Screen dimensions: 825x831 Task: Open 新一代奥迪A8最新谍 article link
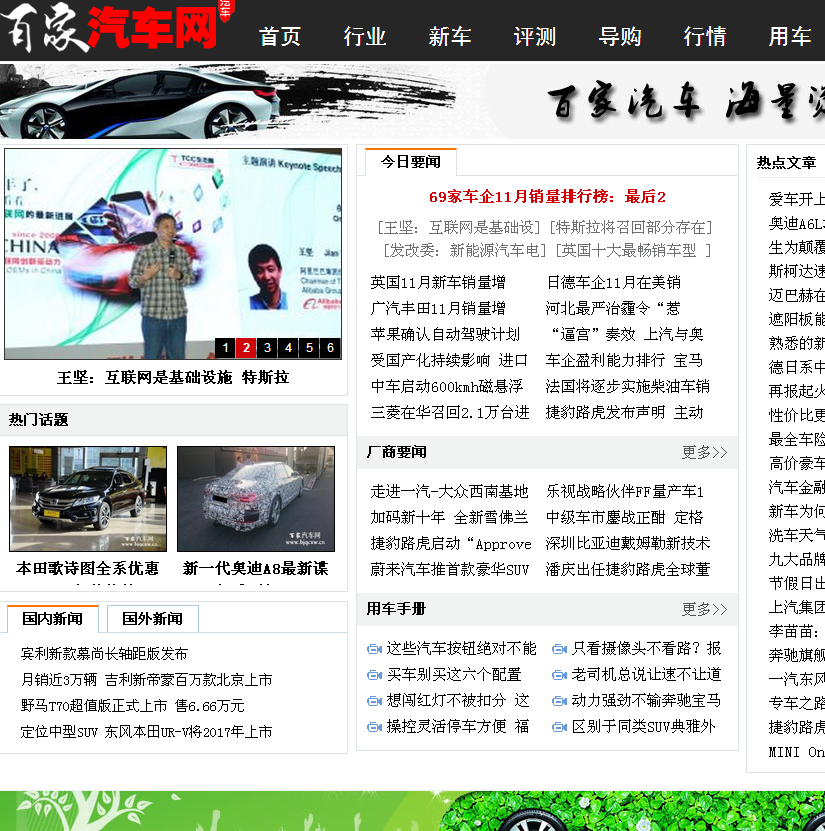click(255, 568)
